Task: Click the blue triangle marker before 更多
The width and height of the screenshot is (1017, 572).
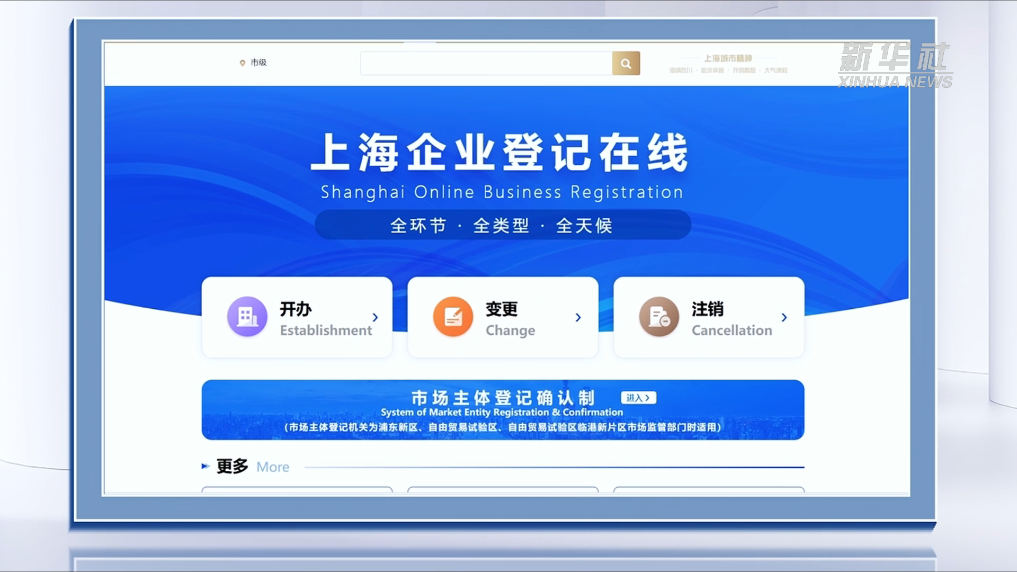Action: (x=205, y=466)
